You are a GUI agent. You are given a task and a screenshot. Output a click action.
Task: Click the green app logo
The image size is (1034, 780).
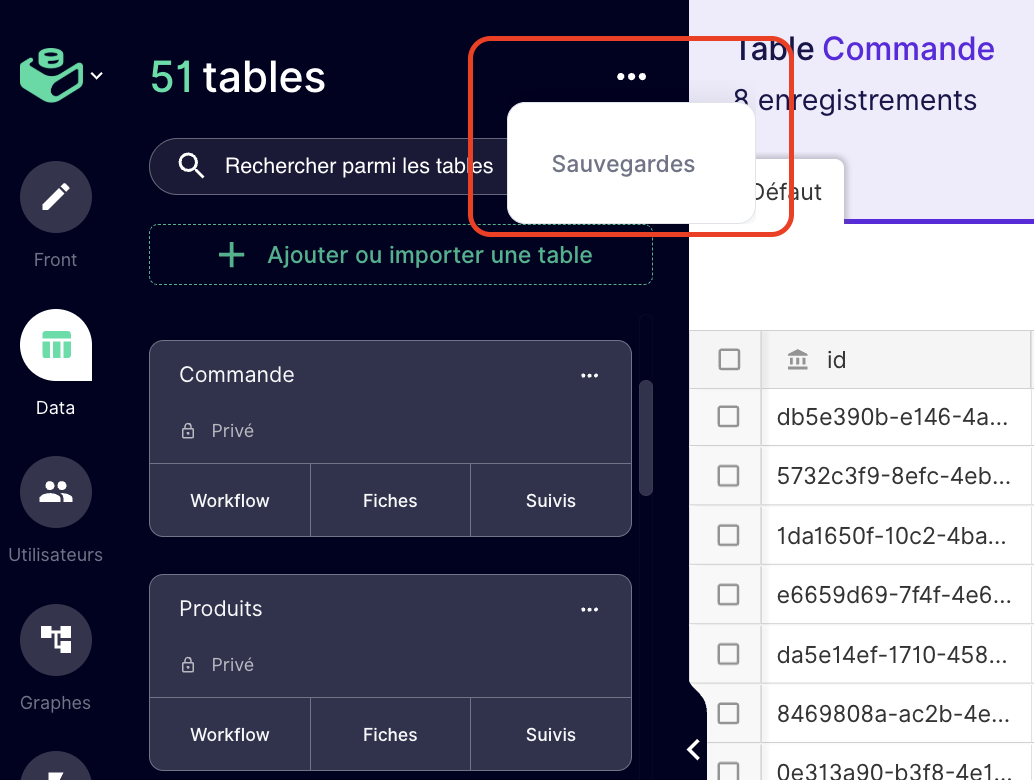52,77
